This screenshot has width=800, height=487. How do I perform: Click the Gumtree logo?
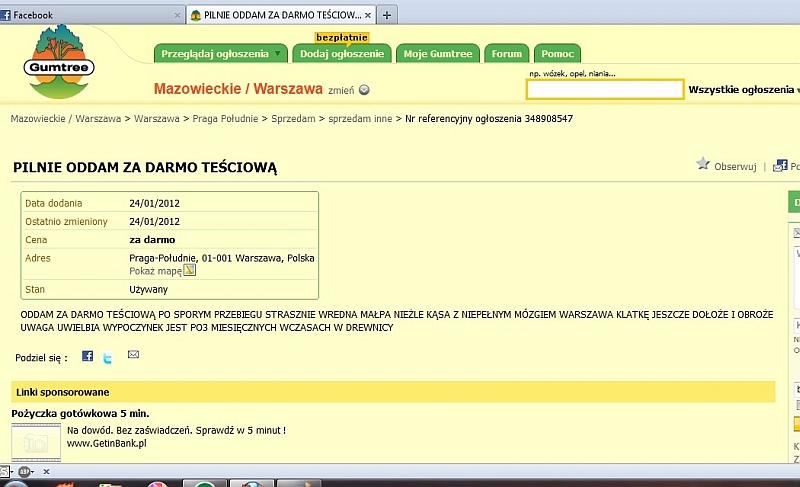pyautogui.click(x=65, y=62)
